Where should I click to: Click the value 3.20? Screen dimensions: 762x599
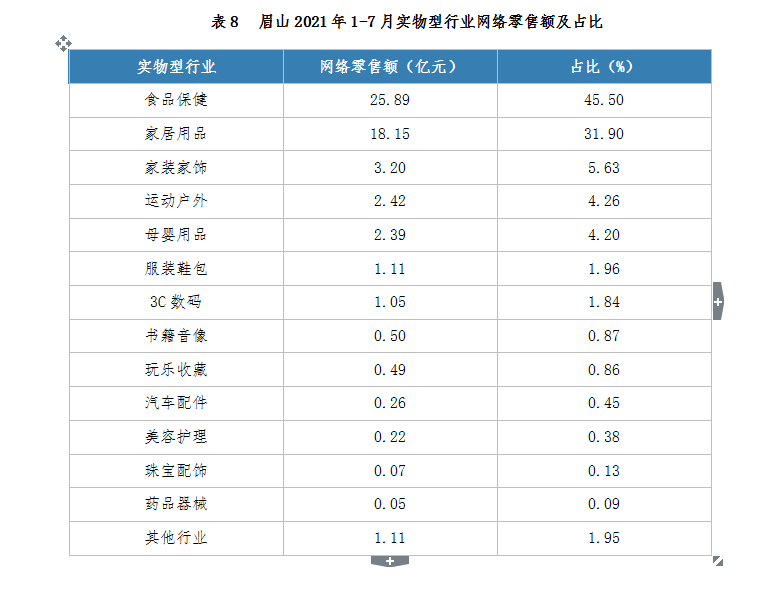tap(390, 168)
